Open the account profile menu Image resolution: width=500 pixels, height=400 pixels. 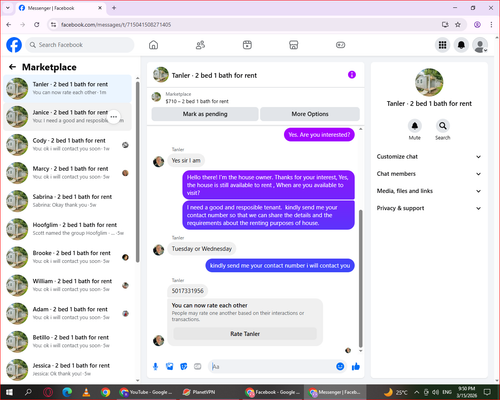(x=480, y=45)
